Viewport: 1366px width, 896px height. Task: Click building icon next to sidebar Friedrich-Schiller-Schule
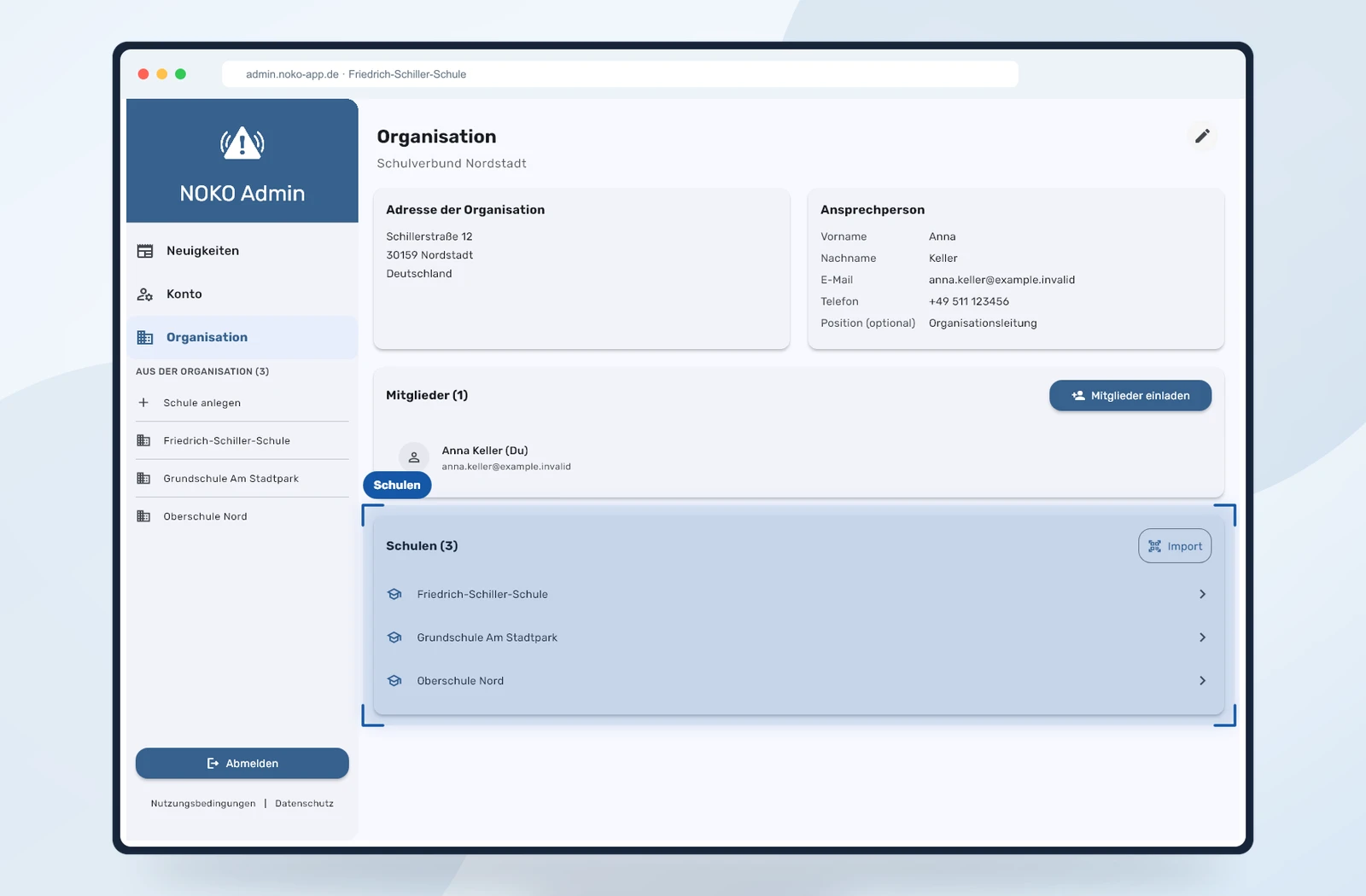143,440
